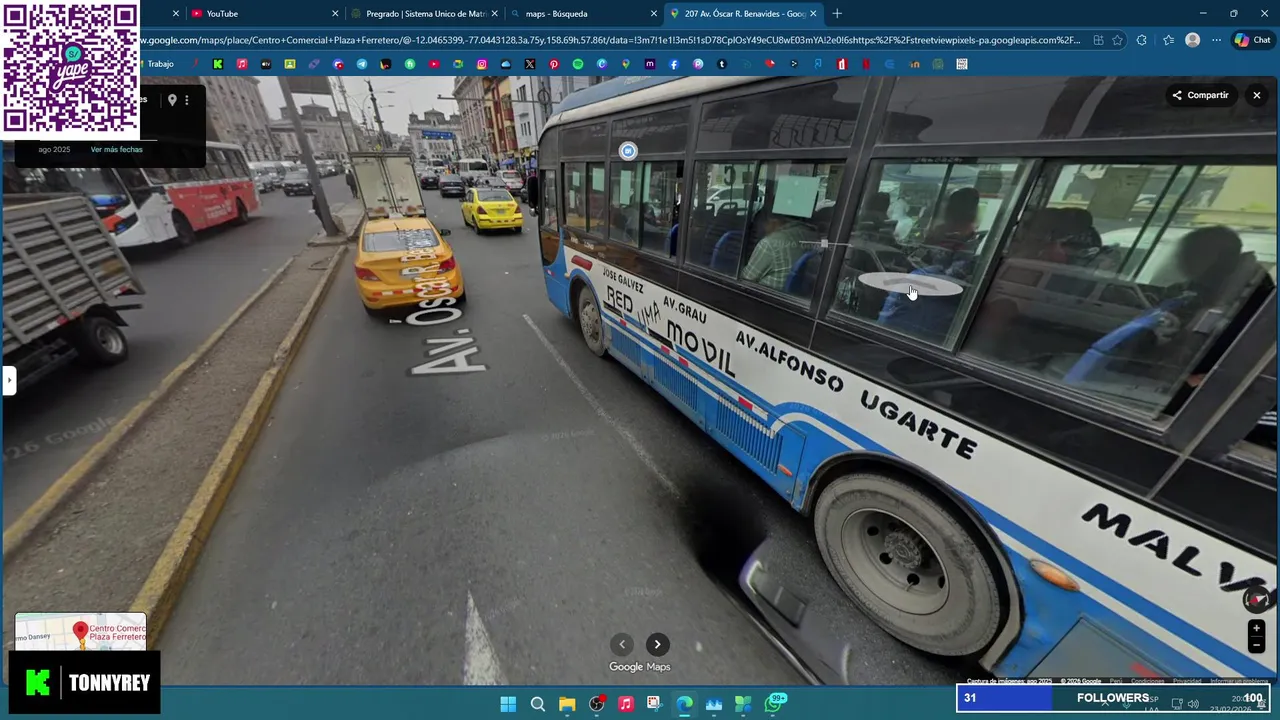The width and height of the screenshot is (1280, 720).
Task: Open the Telegram bookmark
Action: pyautogui.click(x=362, y=64)
